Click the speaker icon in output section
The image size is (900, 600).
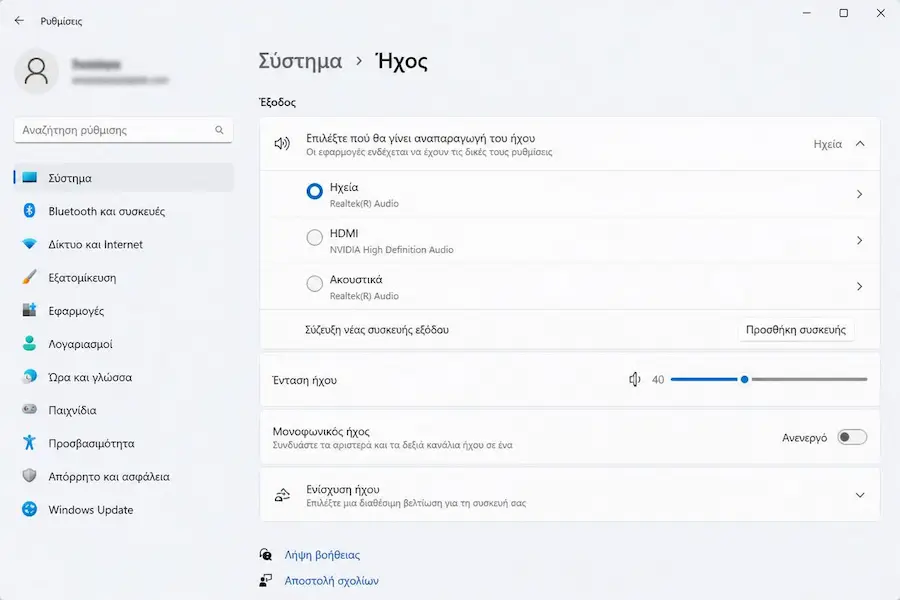[282, 144]
